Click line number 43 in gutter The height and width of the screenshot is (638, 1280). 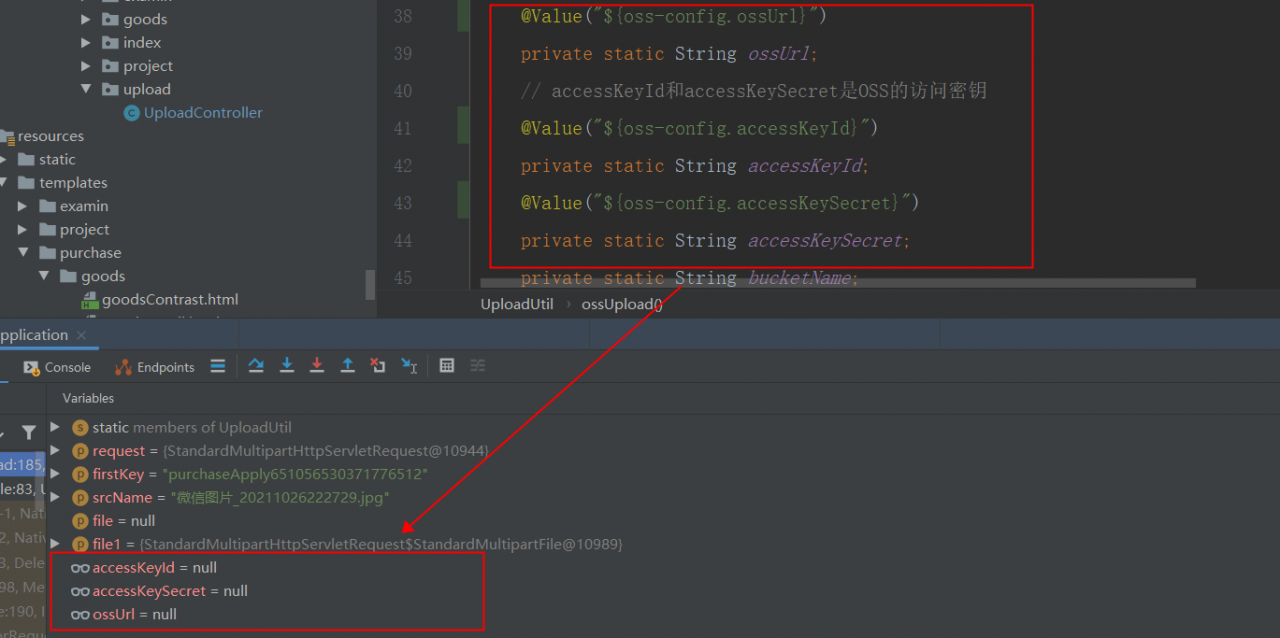(402, 203)
